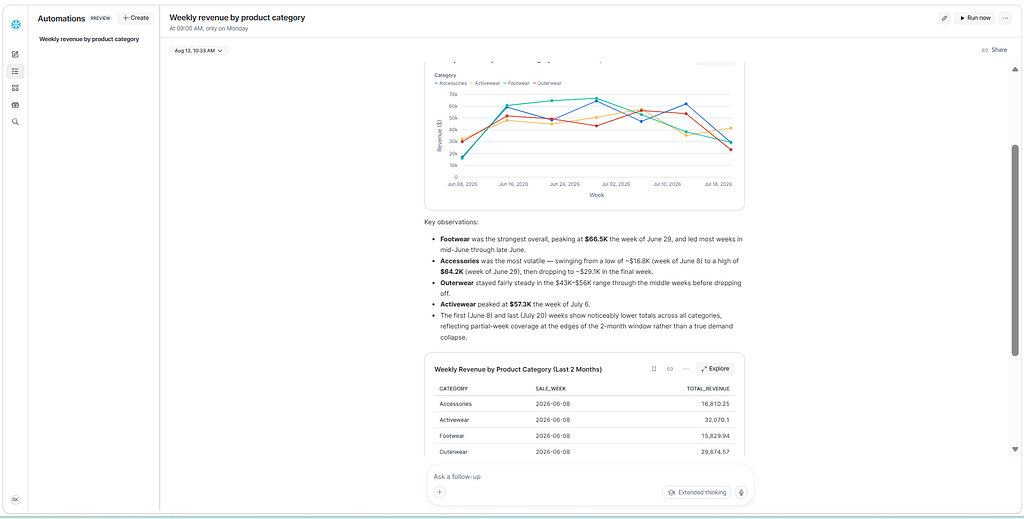The height and width of the screenshot is (519, 1024).
Task: Open the three-dot menu next to Run now
Action: pos(1005,18)
